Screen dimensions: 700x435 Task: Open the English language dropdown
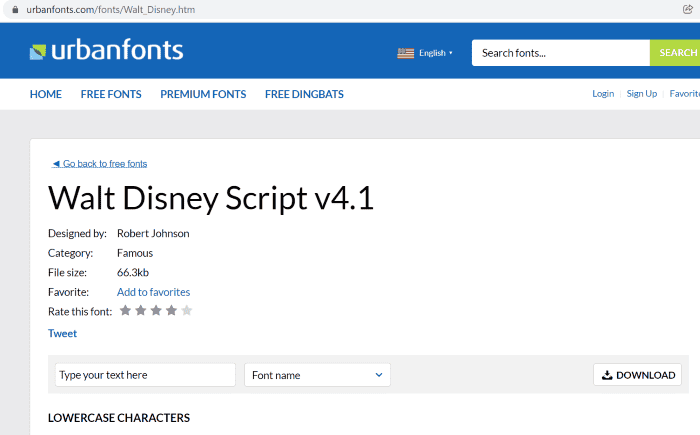436,53
